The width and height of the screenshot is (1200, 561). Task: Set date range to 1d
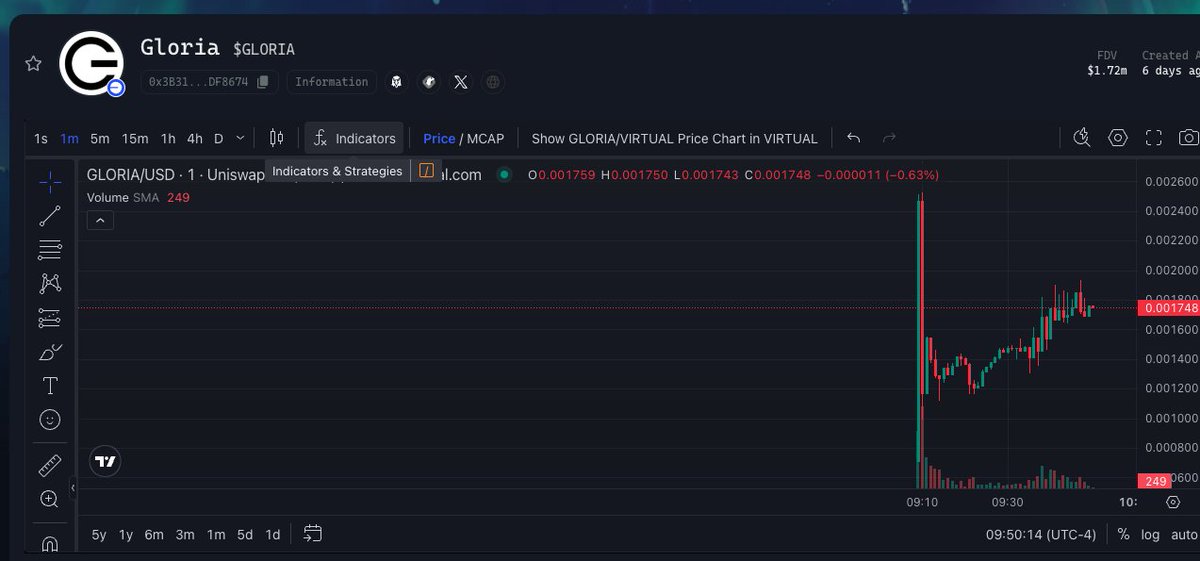pos(273,535)
